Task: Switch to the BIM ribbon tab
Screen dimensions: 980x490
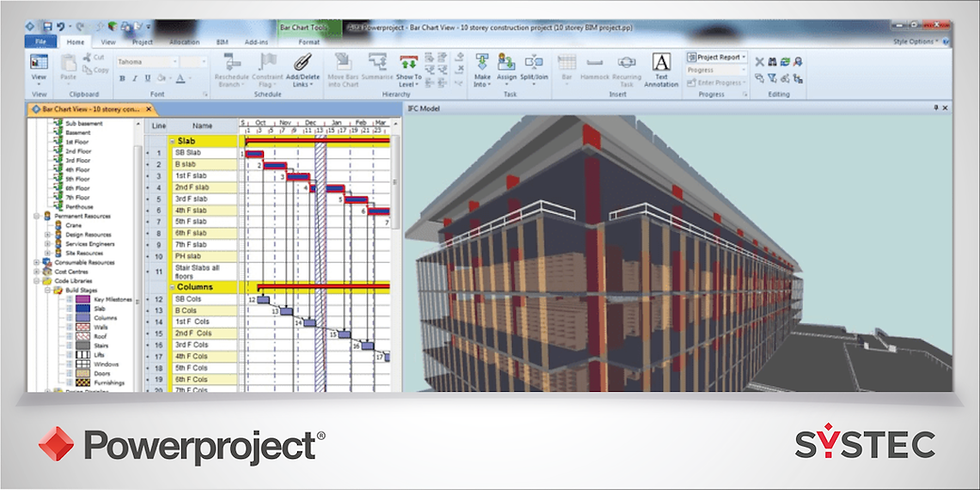Action: point(222,42)
